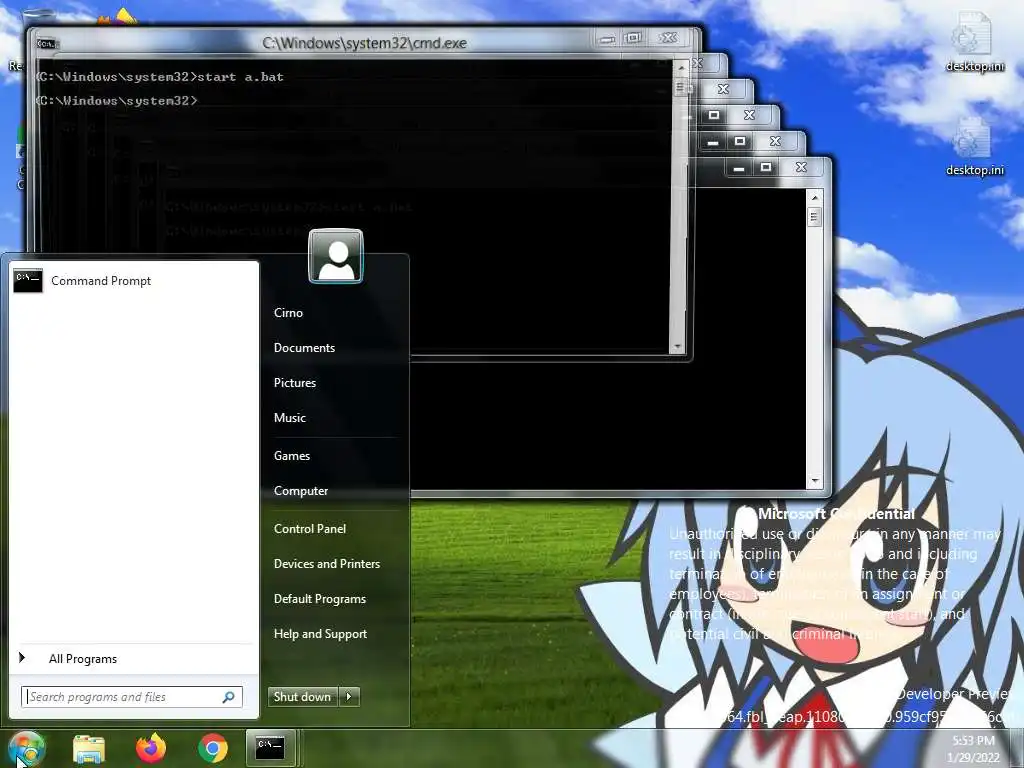The image size is (1024, 768).
Task: Open Documents from Start menu
Action: click(x=304, y=348)
